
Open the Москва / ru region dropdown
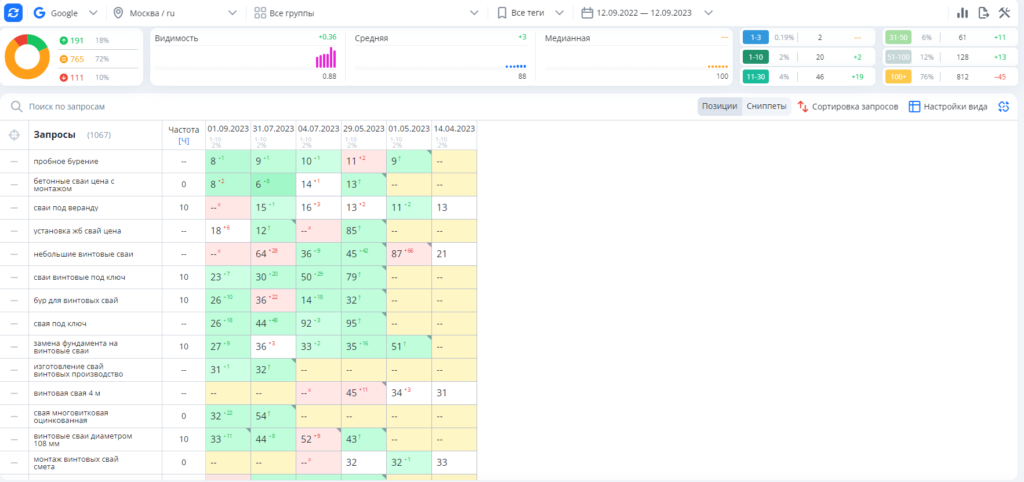point(175,13)
